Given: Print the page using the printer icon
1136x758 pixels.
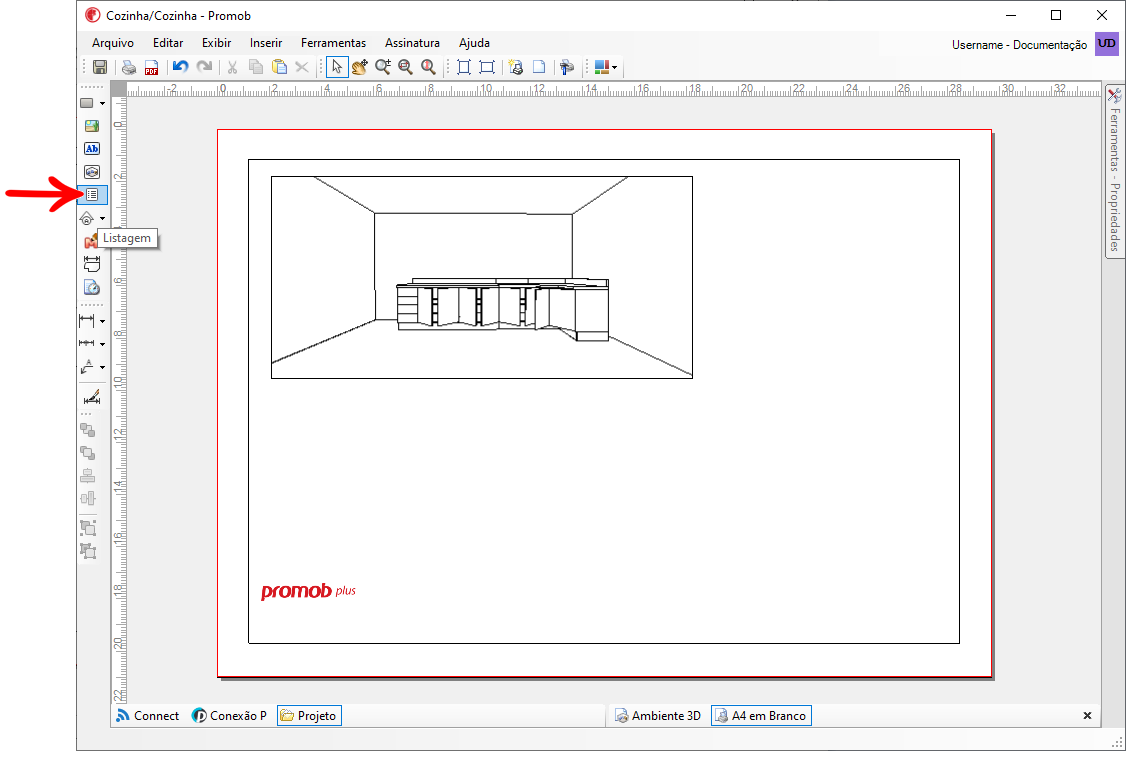Looking at the screenshot, I should pos(129,67).
